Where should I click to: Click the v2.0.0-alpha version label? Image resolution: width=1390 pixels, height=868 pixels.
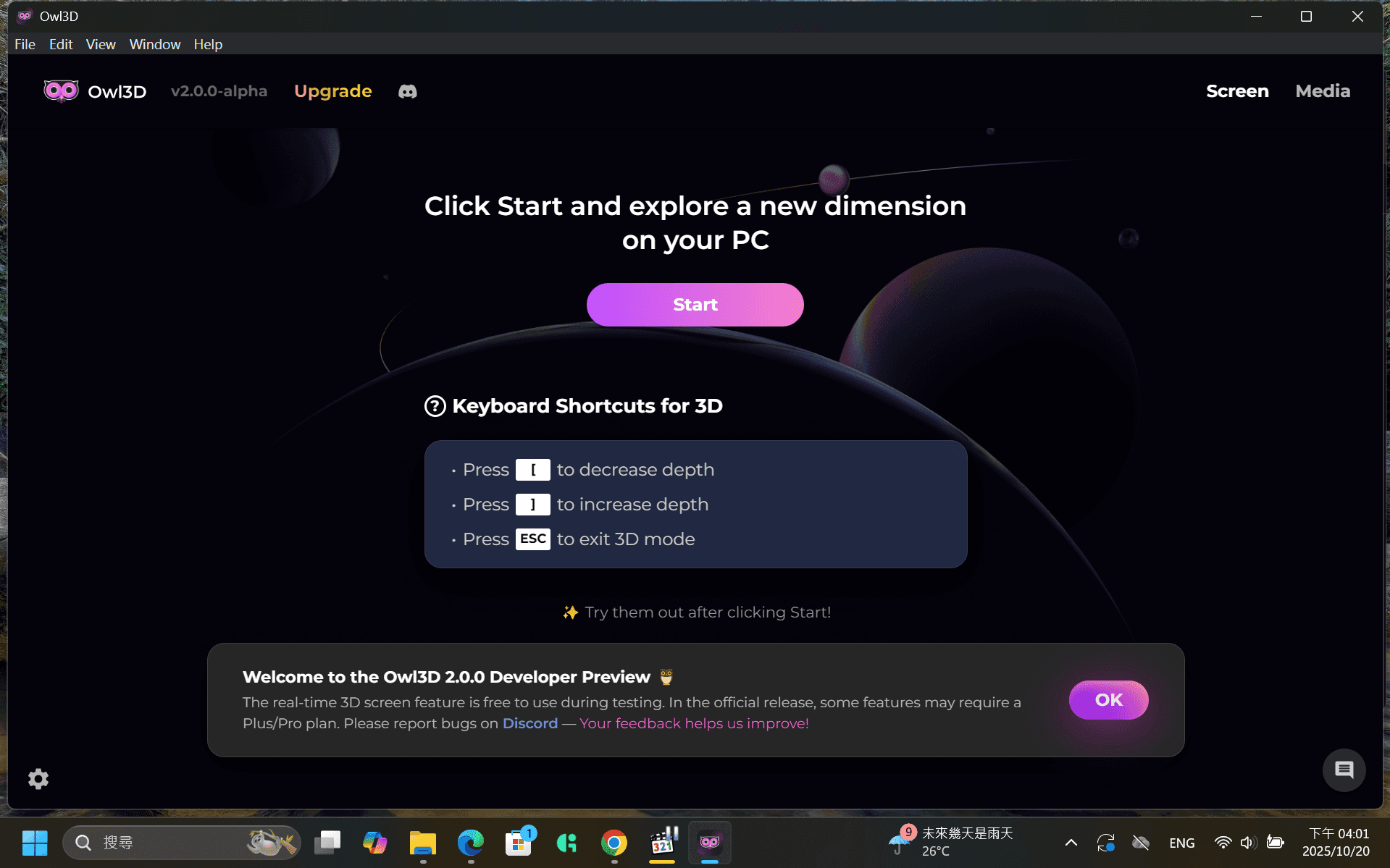[219, 91]
